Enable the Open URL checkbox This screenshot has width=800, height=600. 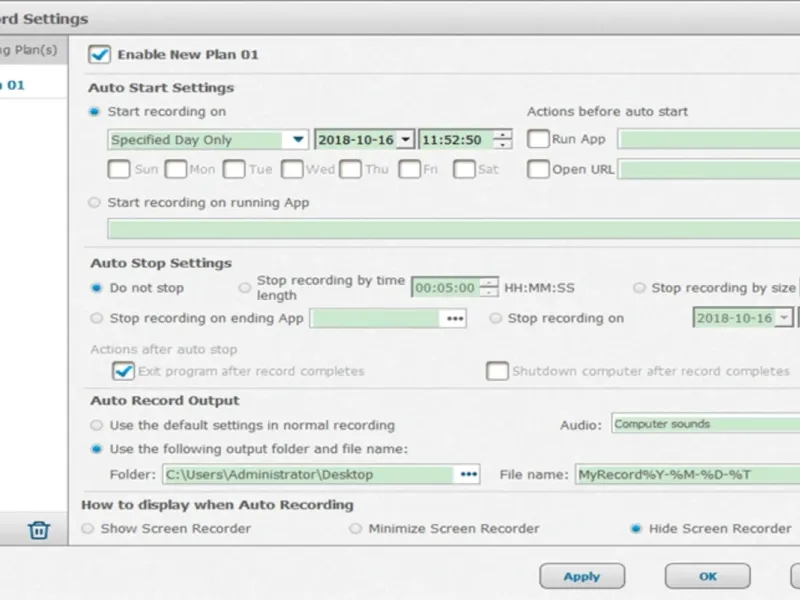tap(538, 169)
